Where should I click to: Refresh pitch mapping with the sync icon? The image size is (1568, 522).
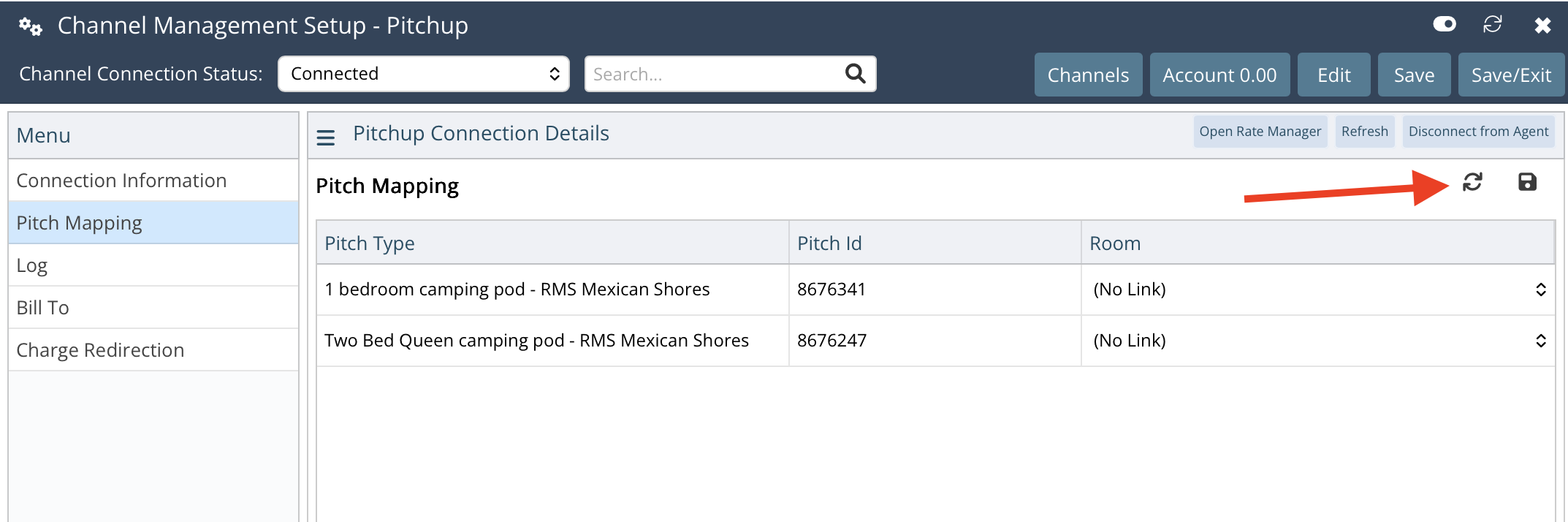(x=1472, y=182)
